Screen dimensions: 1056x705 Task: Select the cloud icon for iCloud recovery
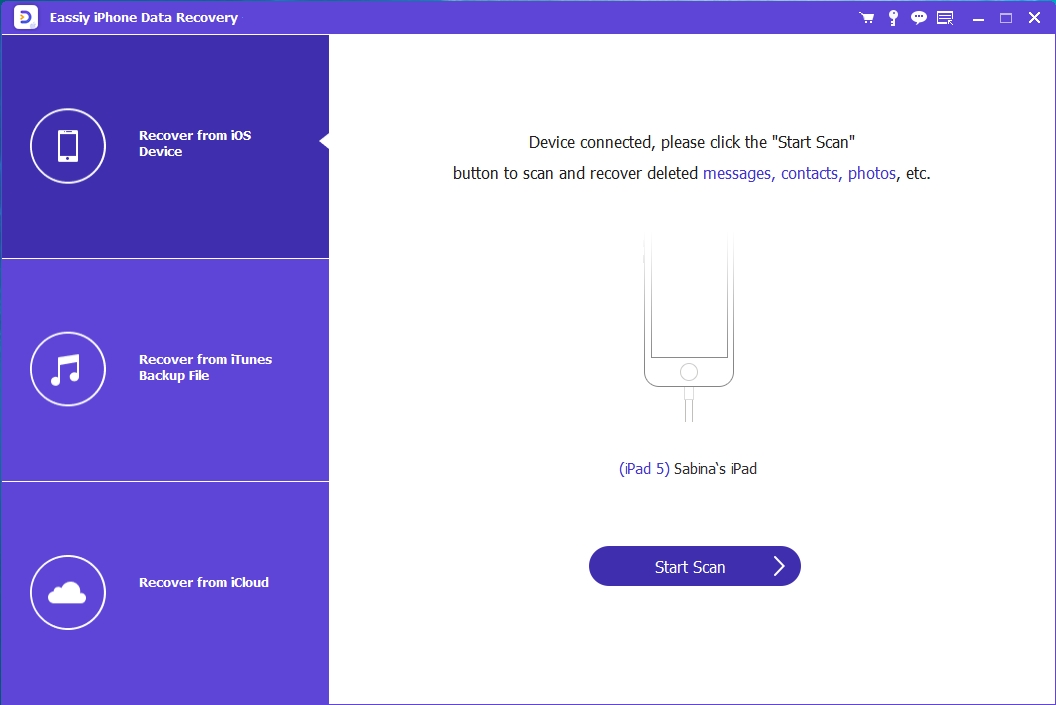tap(68, 592)
